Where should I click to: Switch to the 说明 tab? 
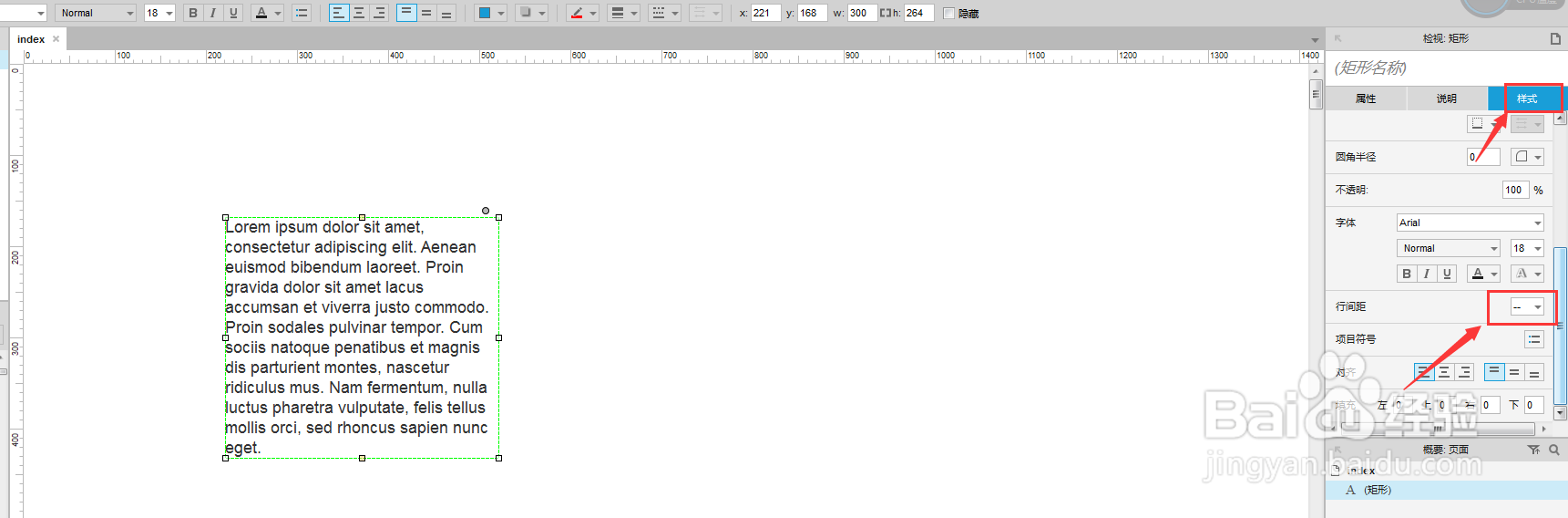(x=1447, y=98)
